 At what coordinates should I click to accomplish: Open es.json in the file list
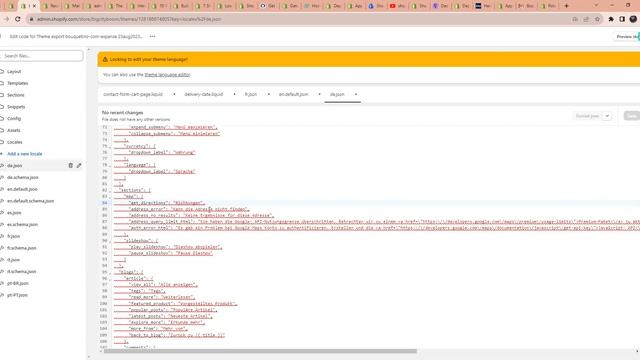tap(14, 213)
